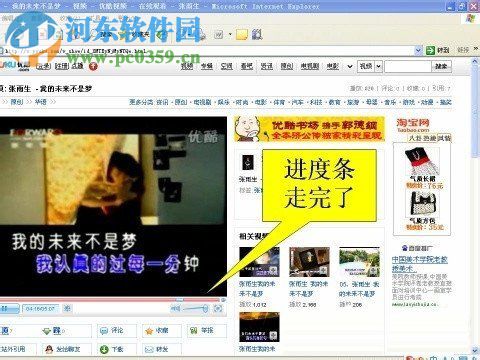Open first related video thumbnail with 1,012 plays
480x360 pixels.
click(x=259, y=262)
